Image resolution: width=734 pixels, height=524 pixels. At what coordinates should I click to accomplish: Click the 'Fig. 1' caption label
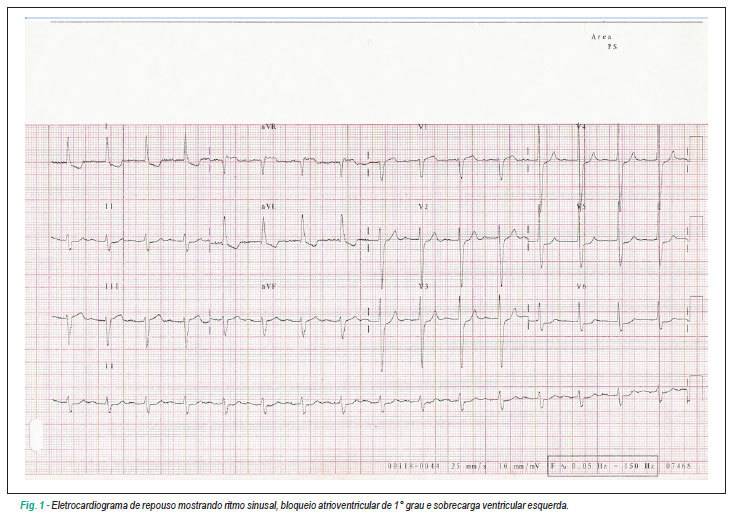pyautogui.click(x=32, y=506)
